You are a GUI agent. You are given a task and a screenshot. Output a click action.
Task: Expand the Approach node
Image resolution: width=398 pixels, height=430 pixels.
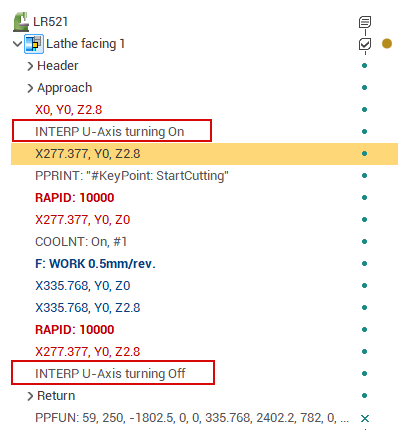[30, 88]
